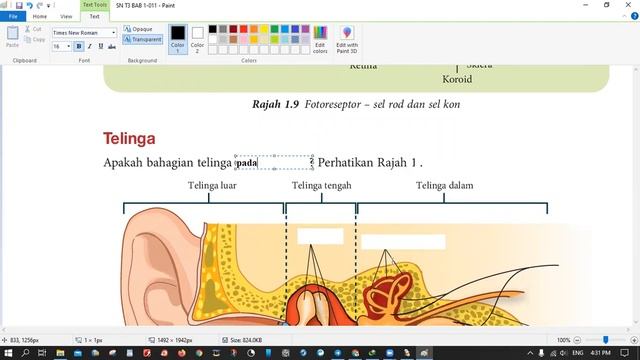Image resolution: width=640 pixels, height=360 pixels.
Task: Switch to the View ribbon tab
Action: (66, 16)
